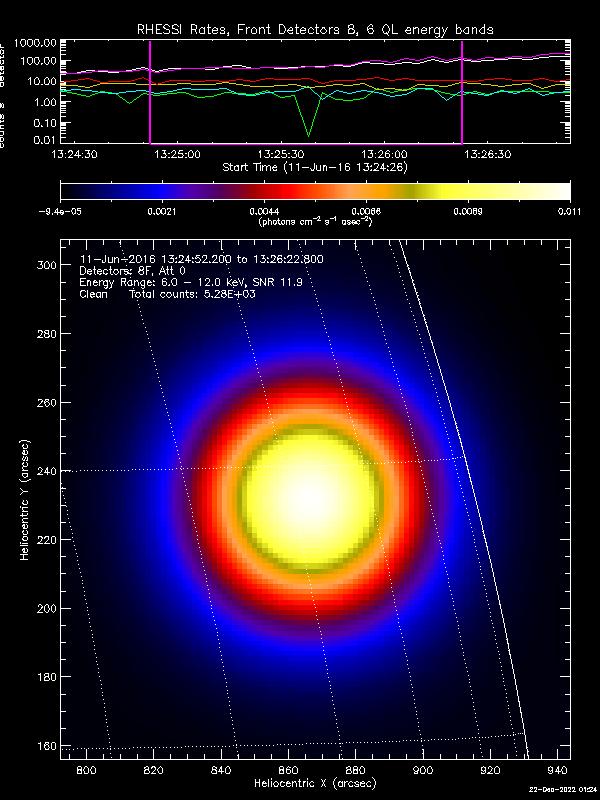This screenshot has width=600, height=800.
Task: Click the X-axis tick label "860"
Action: coord(288,769)
